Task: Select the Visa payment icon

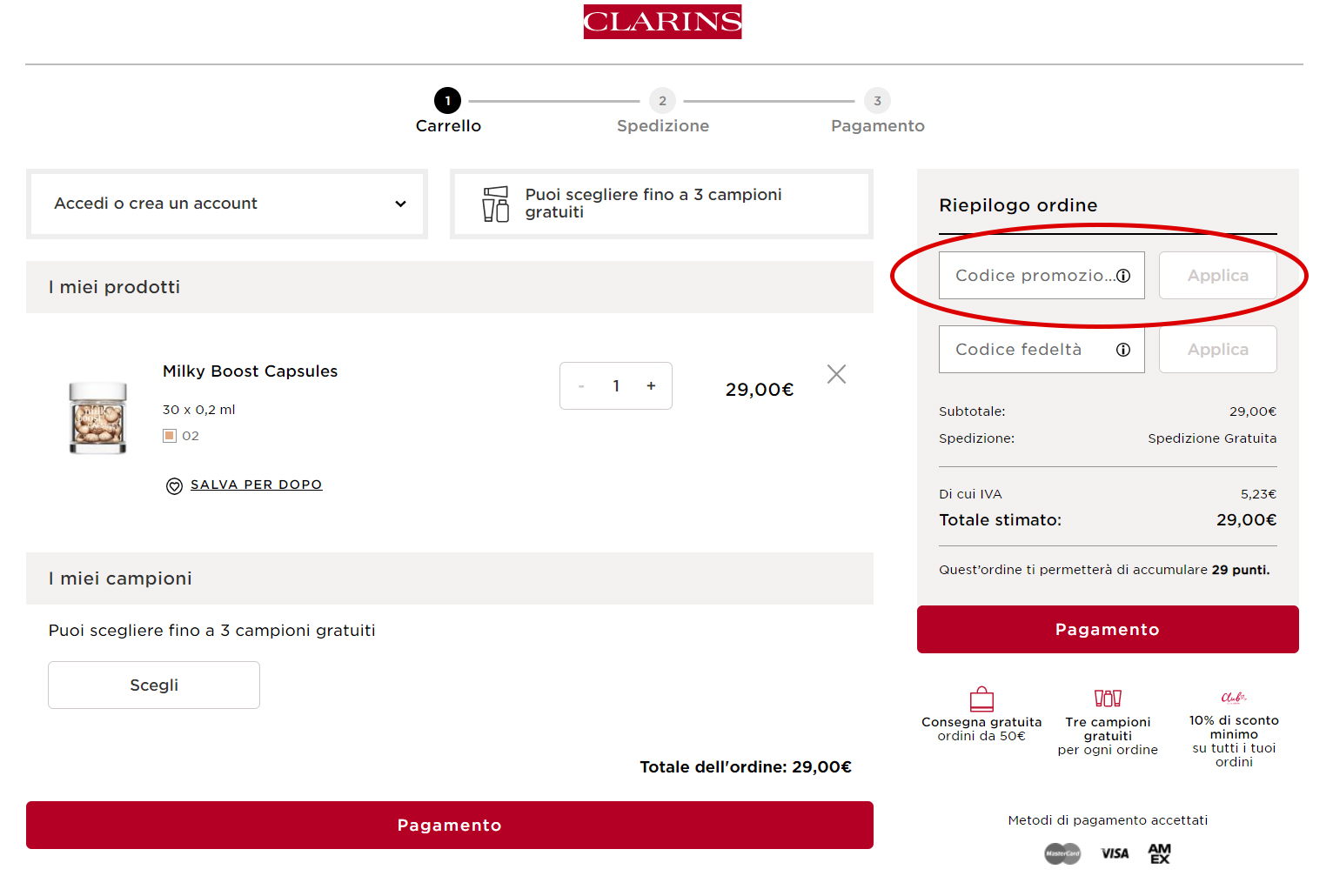Action: 1115,853
